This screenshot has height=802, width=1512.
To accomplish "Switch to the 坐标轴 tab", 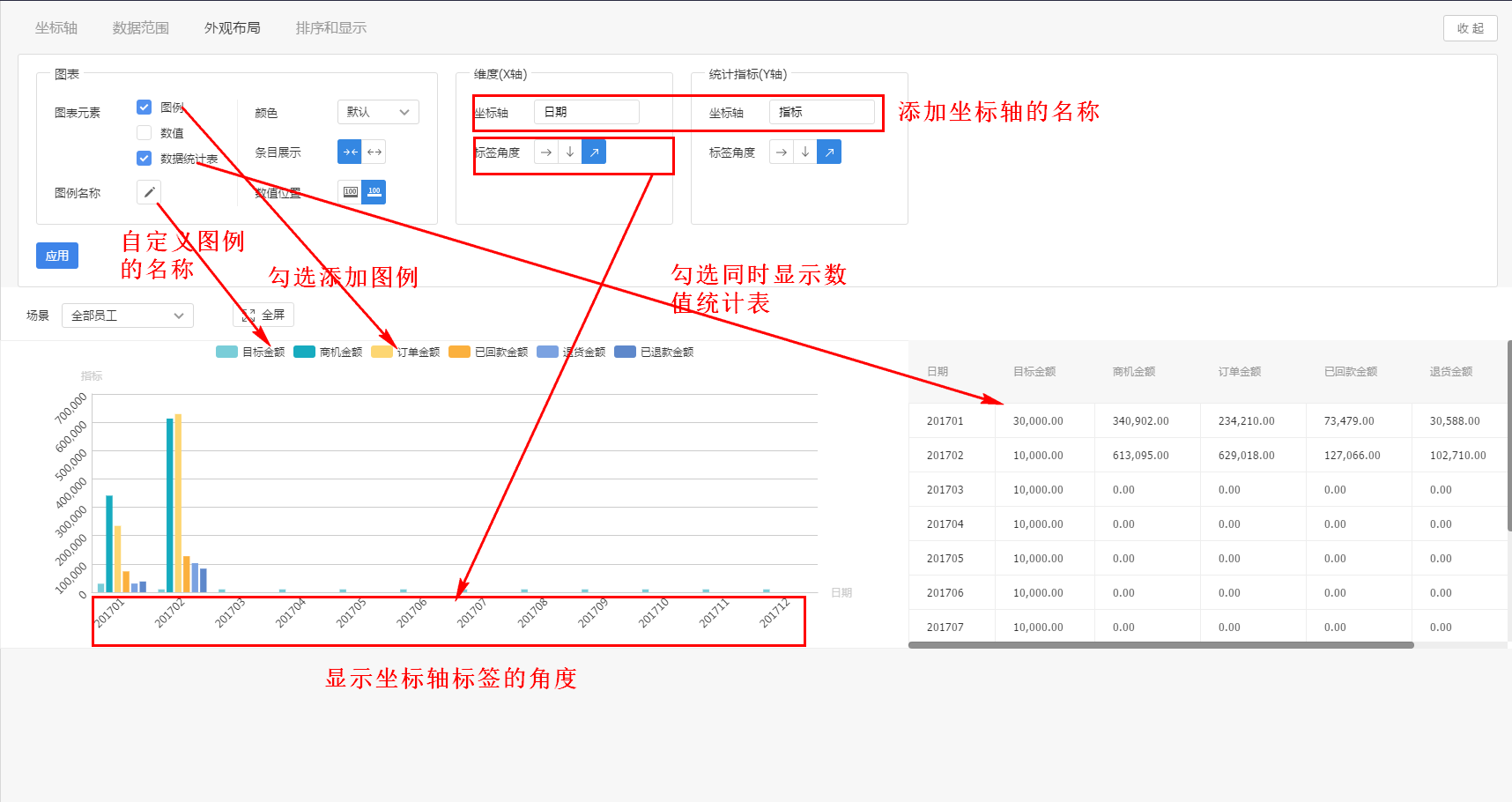I will (56, 28).
